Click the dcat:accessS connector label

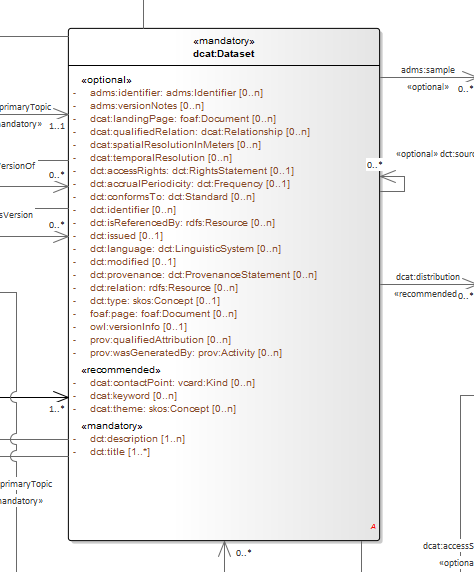(x=448, y=546)
